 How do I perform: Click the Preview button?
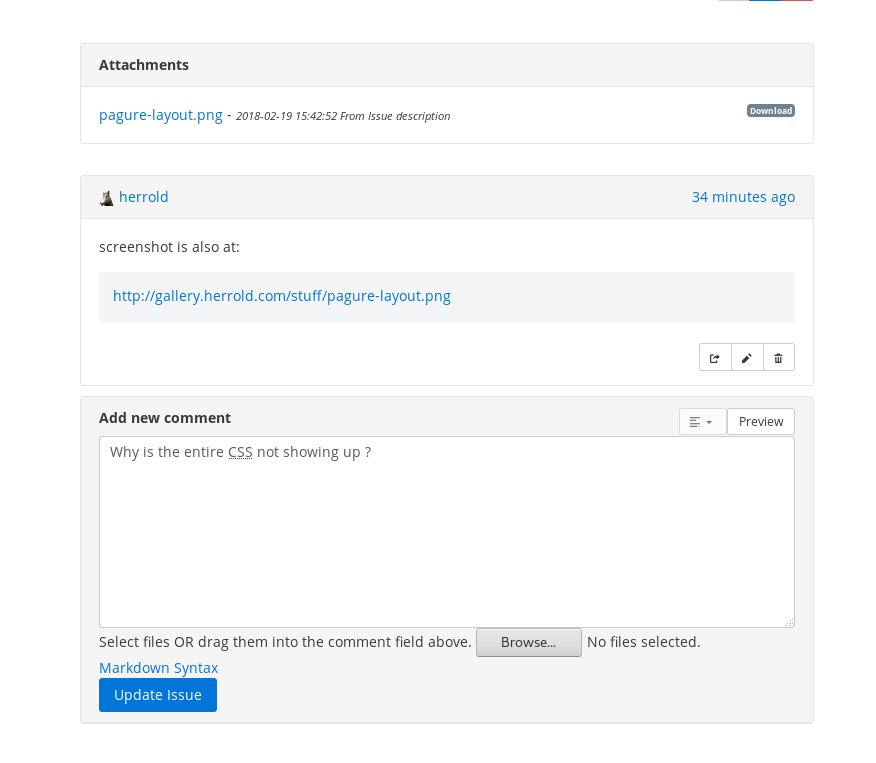[761, 422]
